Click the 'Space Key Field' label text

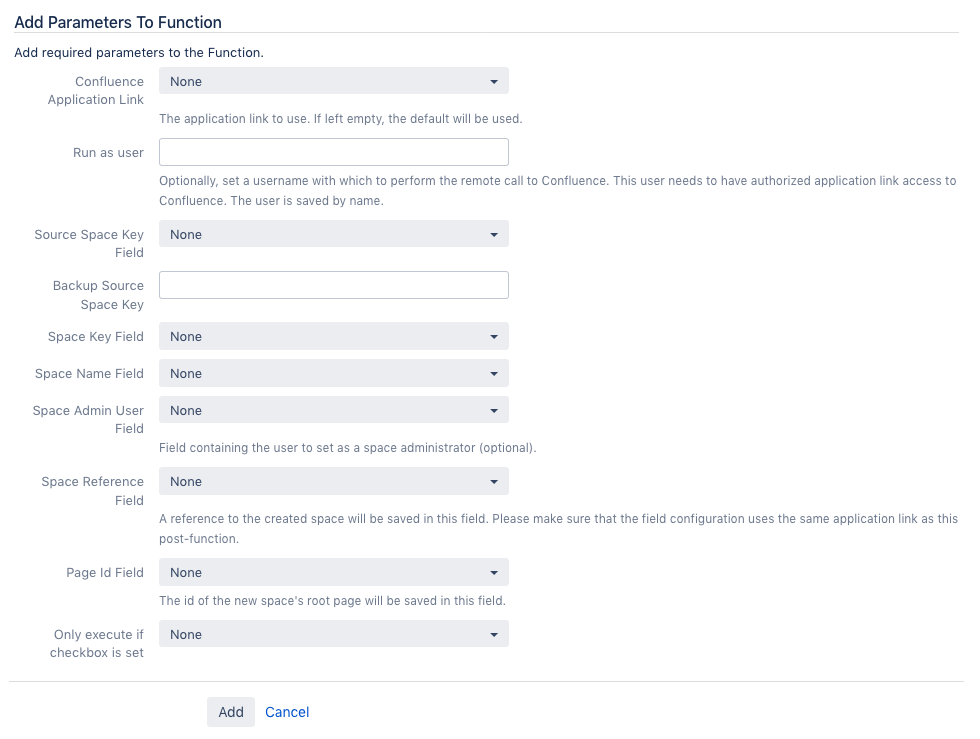pos(96,336)
